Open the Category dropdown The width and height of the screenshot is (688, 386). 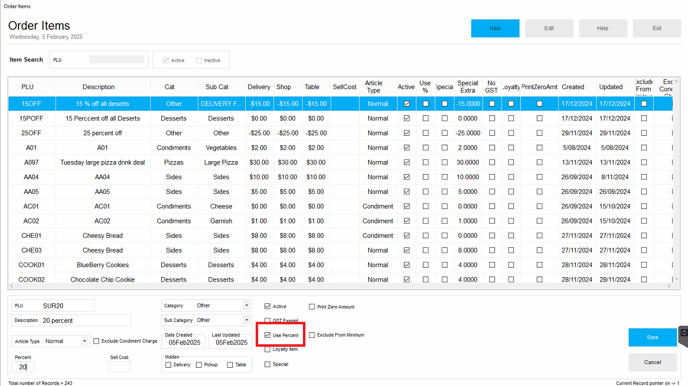tap(247, 305)
